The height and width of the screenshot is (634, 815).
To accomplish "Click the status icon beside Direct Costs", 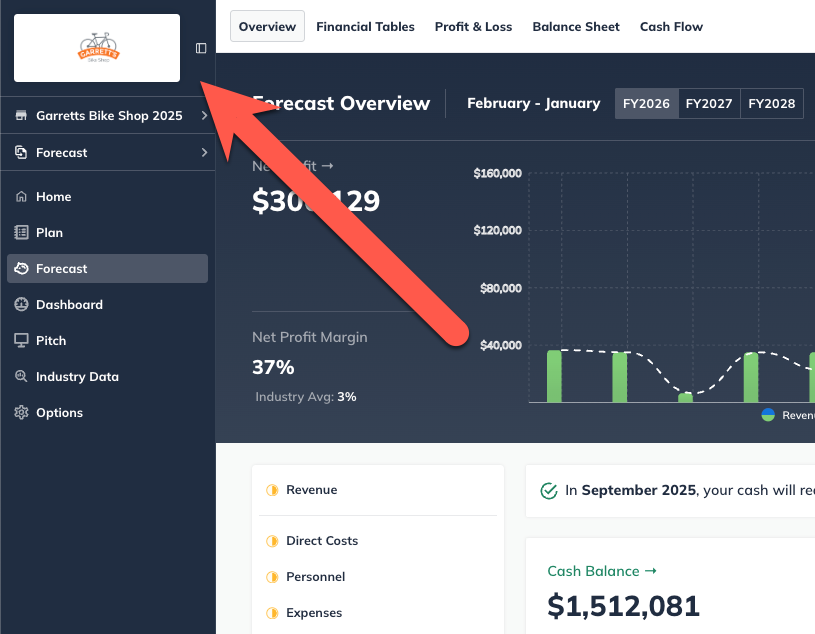I will tap(272, 541).
